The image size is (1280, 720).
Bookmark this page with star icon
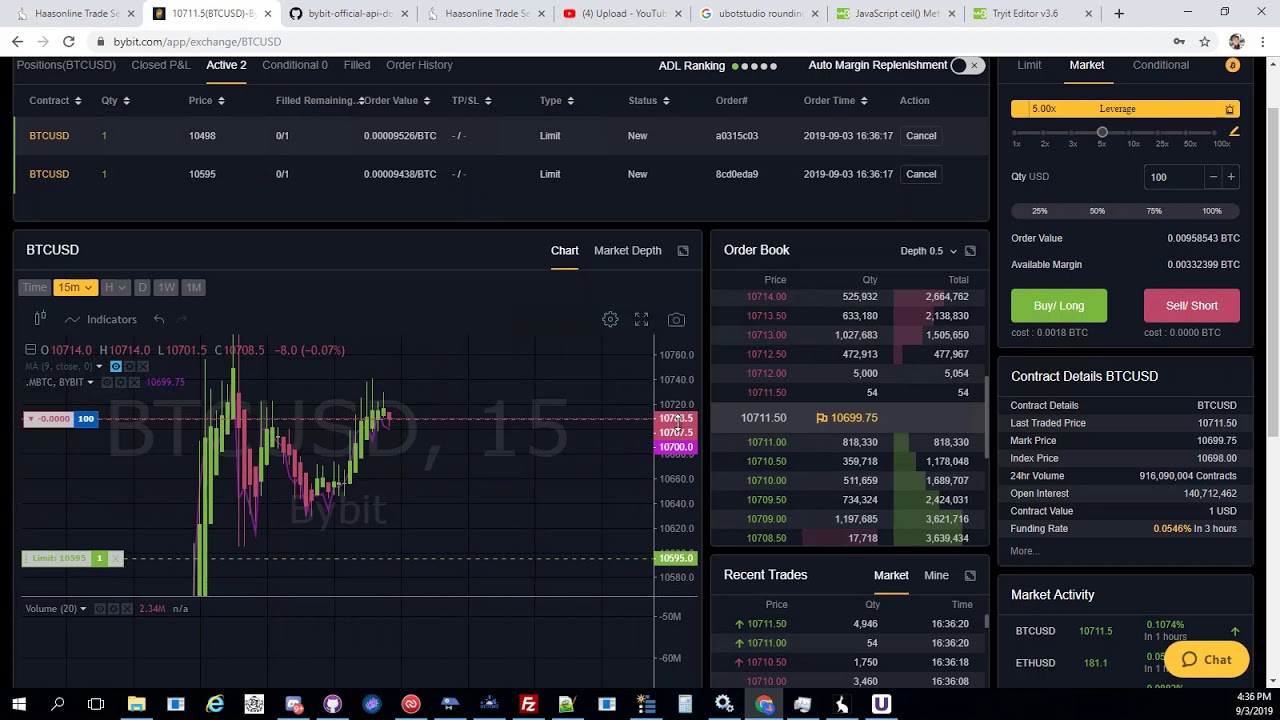1205,42
